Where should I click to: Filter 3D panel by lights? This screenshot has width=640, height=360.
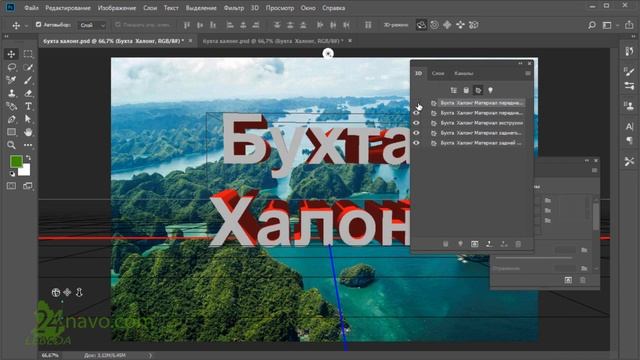click(x=490, y=90)
